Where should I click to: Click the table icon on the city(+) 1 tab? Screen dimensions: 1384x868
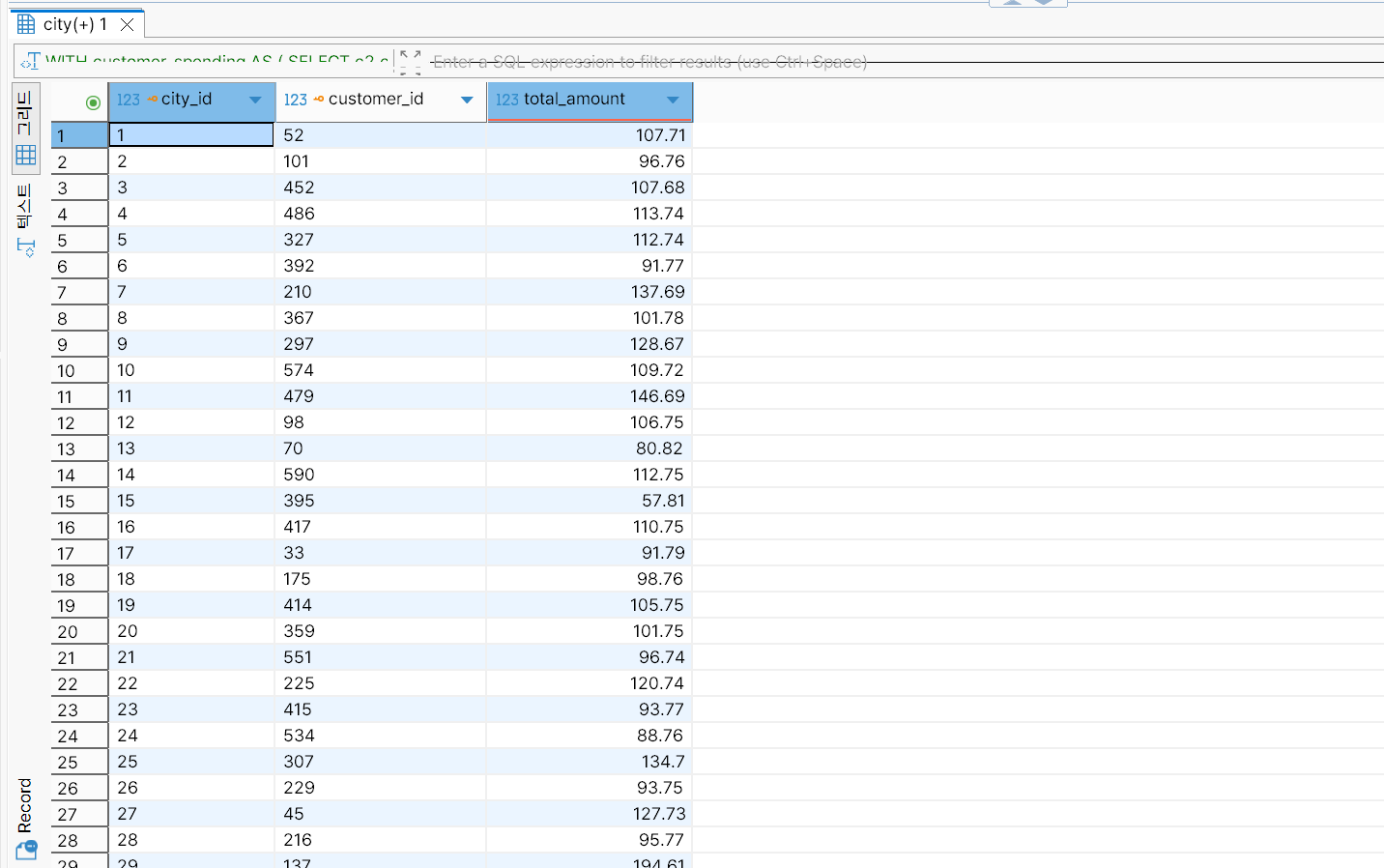coord(26,24)
